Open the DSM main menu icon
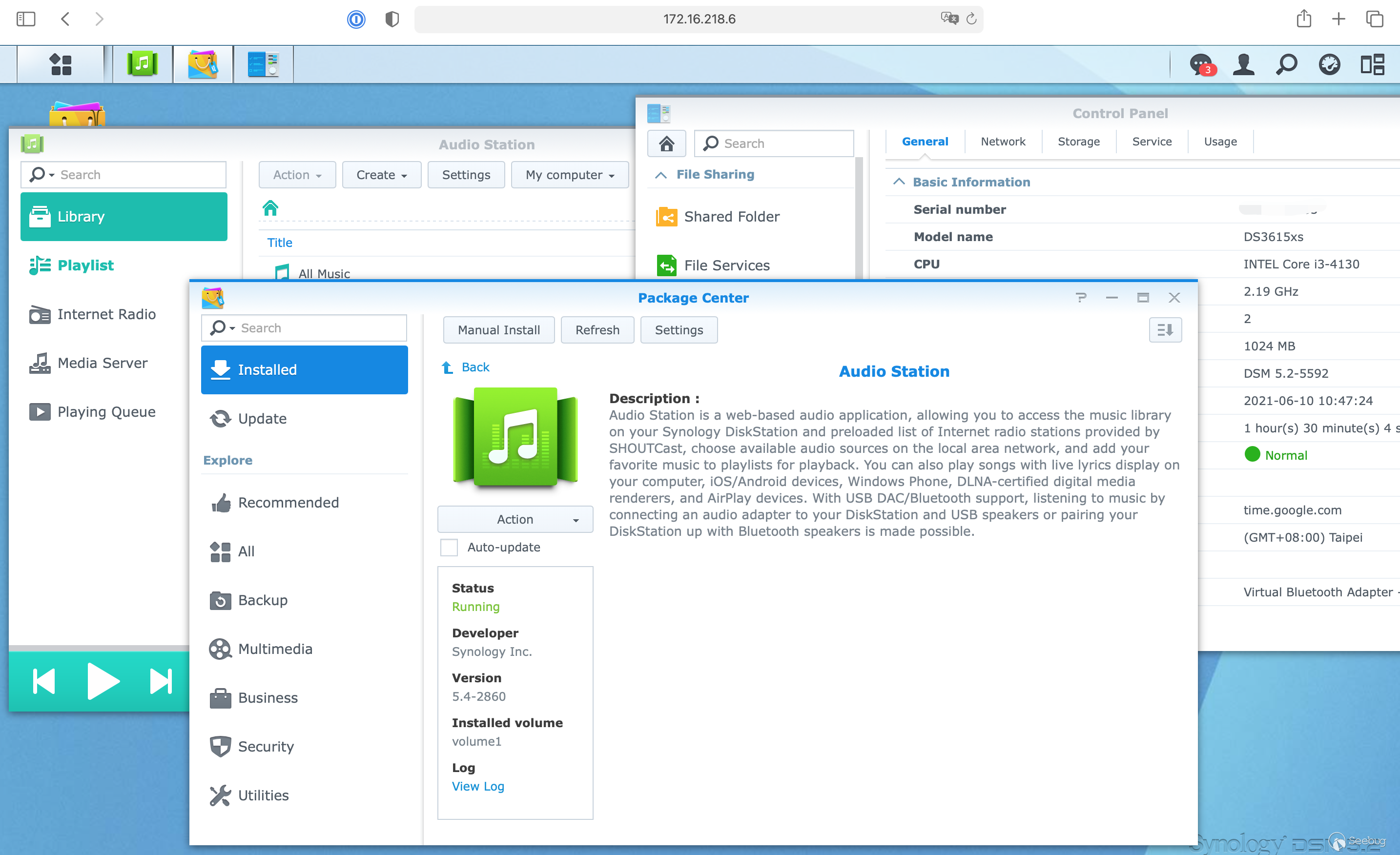1400x855 pixels. click(x=60, y=64)
